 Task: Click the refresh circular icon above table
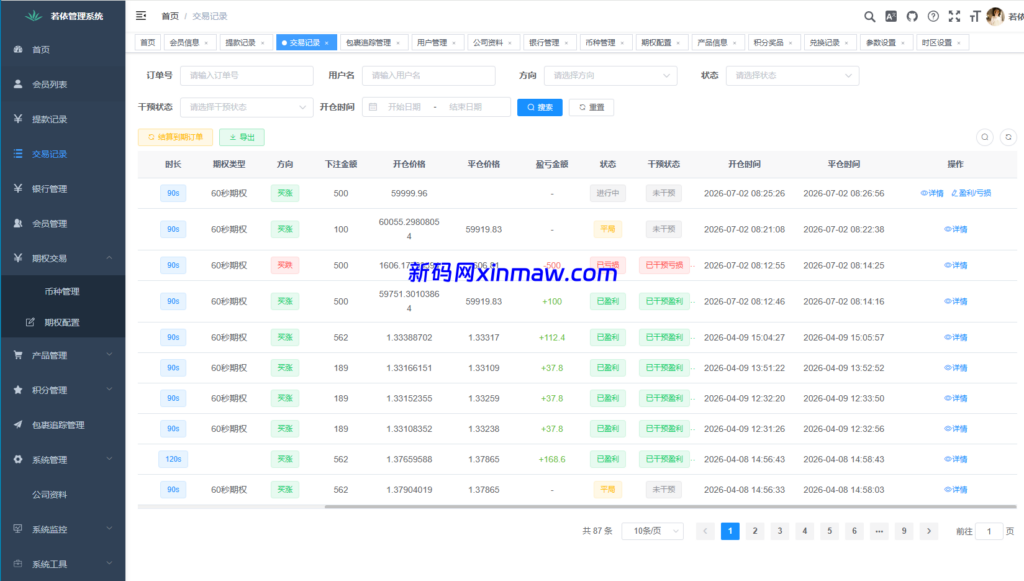click(1008, 137)
